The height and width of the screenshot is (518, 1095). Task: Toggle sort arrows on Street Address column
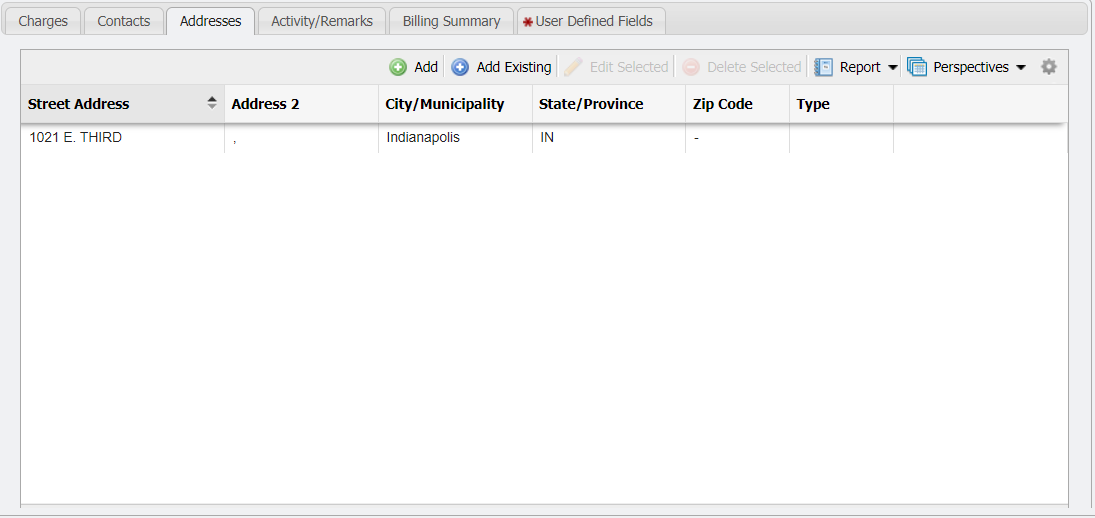[x=212, y=103]
